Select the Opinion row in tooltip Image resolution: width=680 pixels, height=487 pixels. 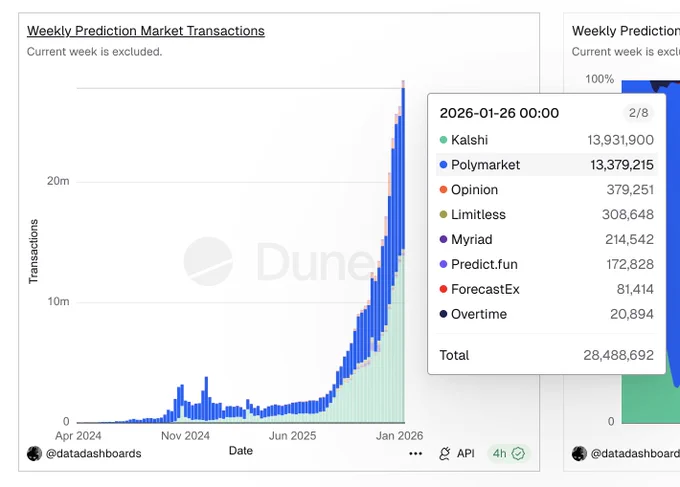(546, 190)
